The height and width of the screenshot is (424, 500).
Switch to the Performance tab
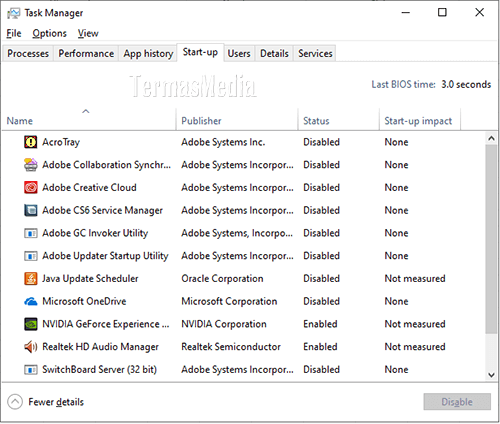point(86,53)
